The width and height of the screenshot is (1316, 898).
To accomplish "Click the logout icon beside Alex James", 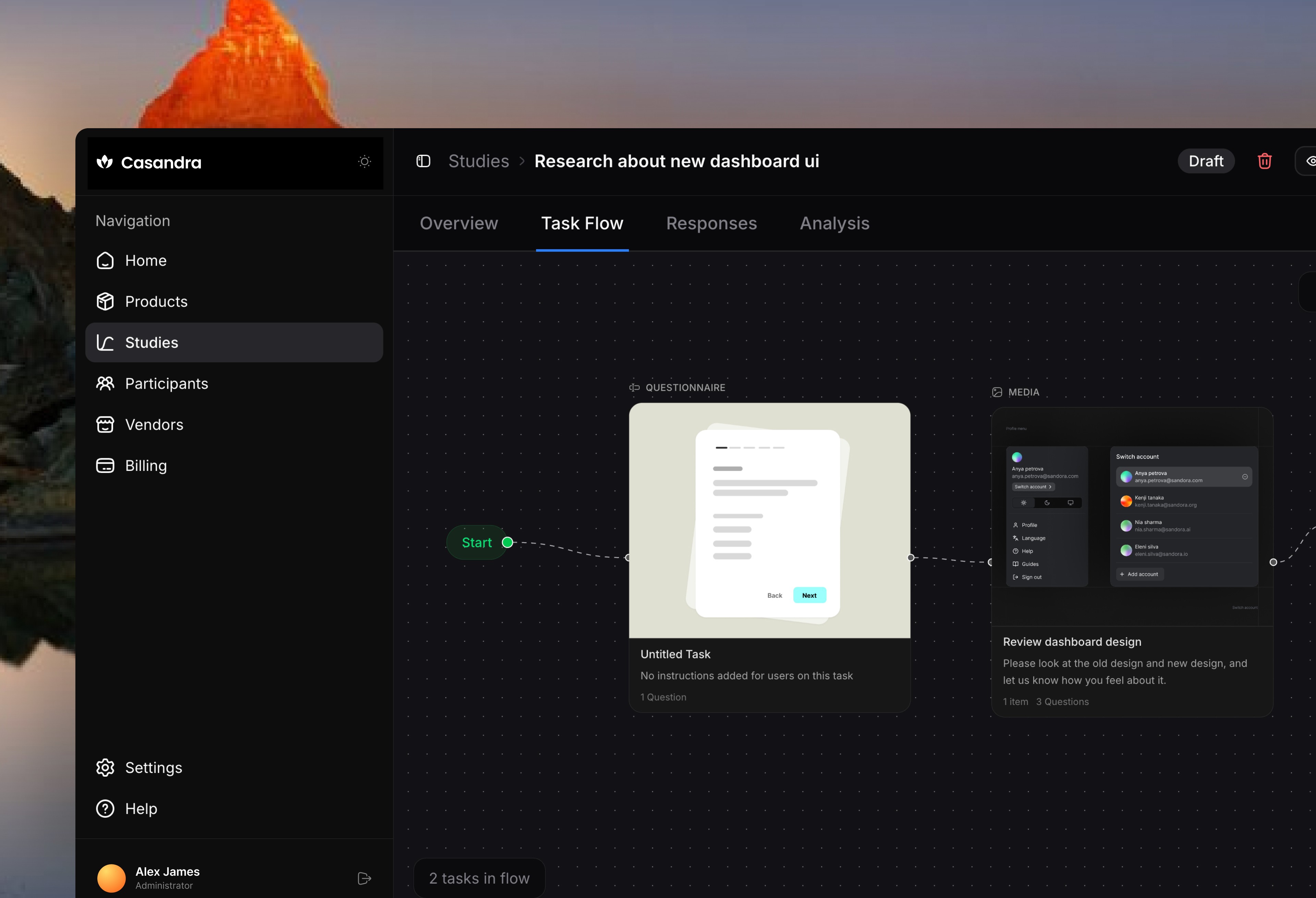I will click(x=364, y=878).
